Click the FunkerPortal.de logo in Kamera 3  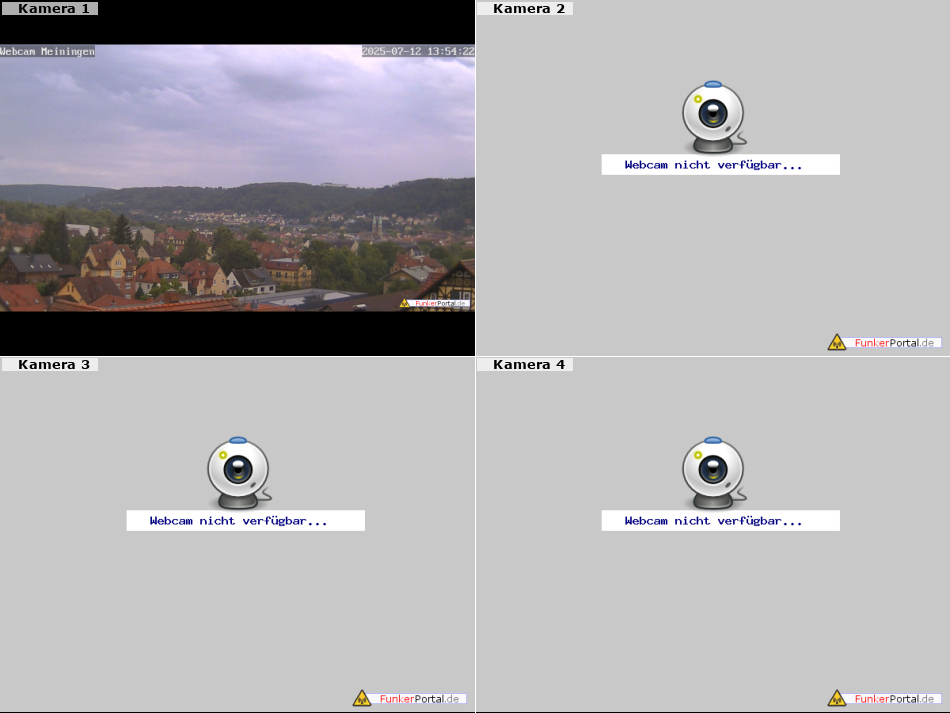pos(410,698)
